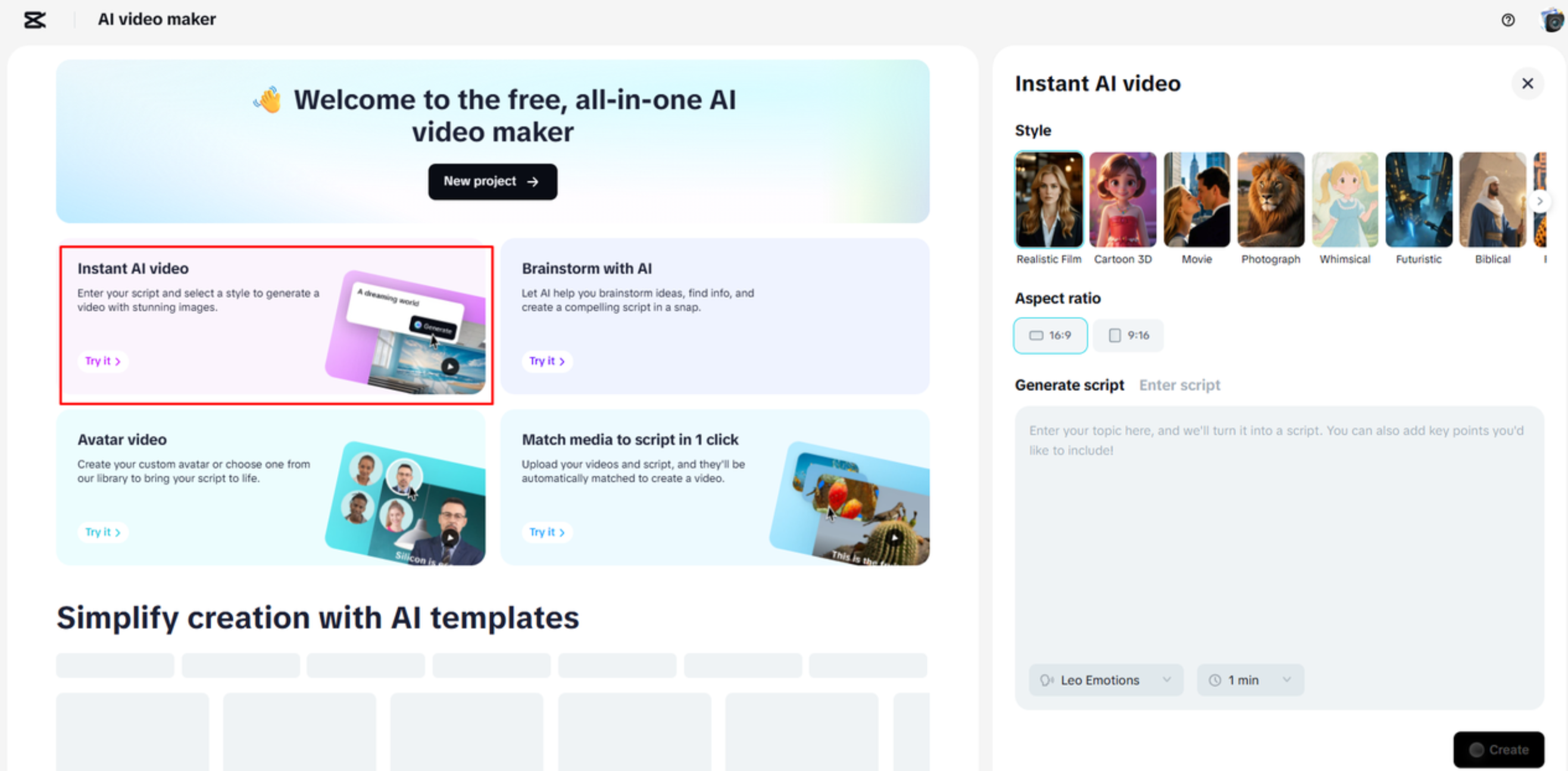Image resolution: width=1568 pixels, height=771 pixels.
Task: Try the Brainstorm with AI card
Action: pyautogui.click(x=546, y=361)
